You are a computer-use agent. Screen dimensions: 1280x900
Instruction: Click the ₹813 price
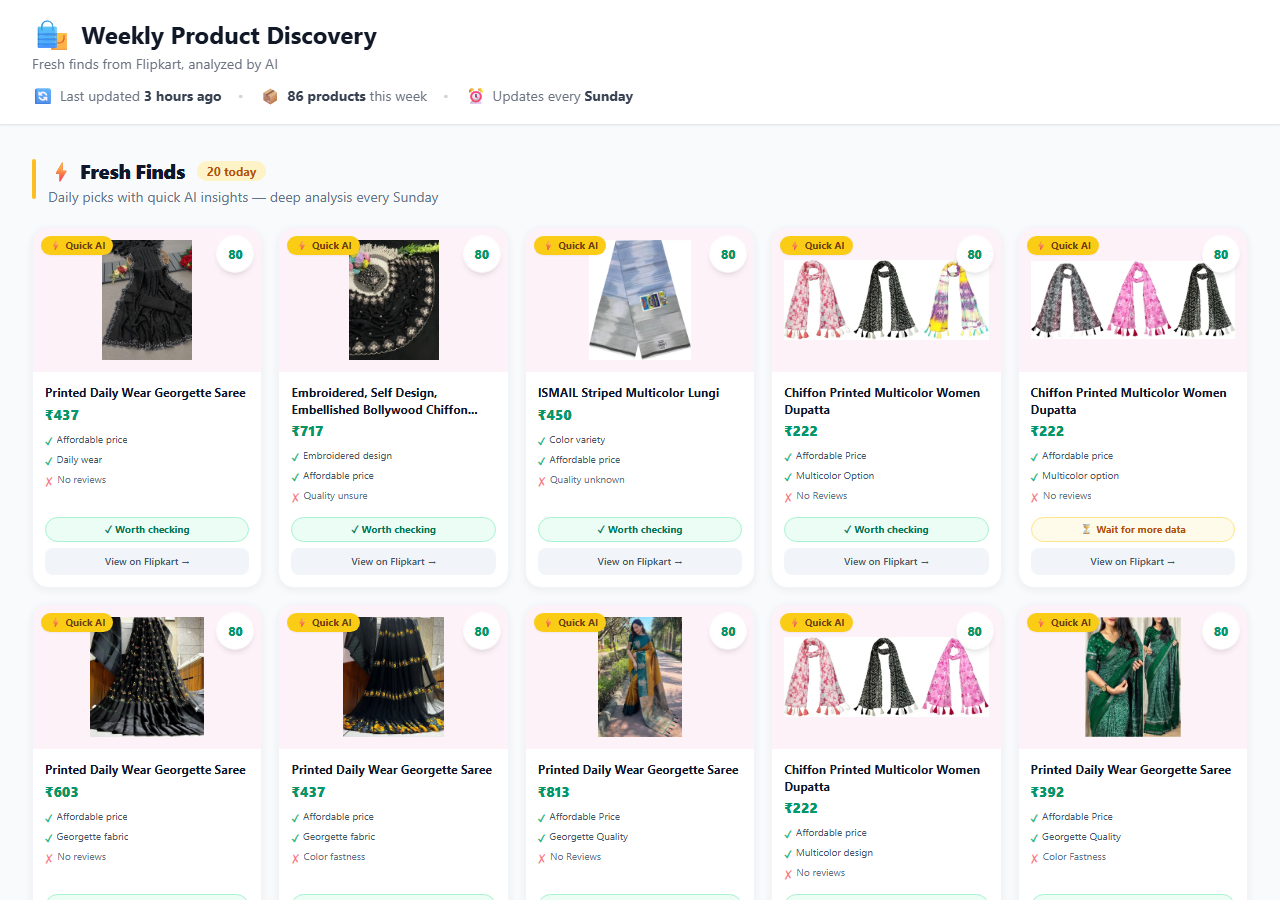pyautogui.click(x=554, y=792)
